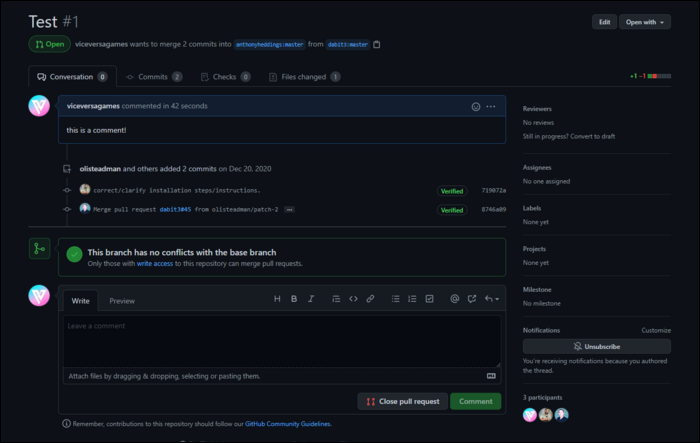Screen dimensions: 700x443
Task: Insert a task list checkbox
Action: coord(429,299)
